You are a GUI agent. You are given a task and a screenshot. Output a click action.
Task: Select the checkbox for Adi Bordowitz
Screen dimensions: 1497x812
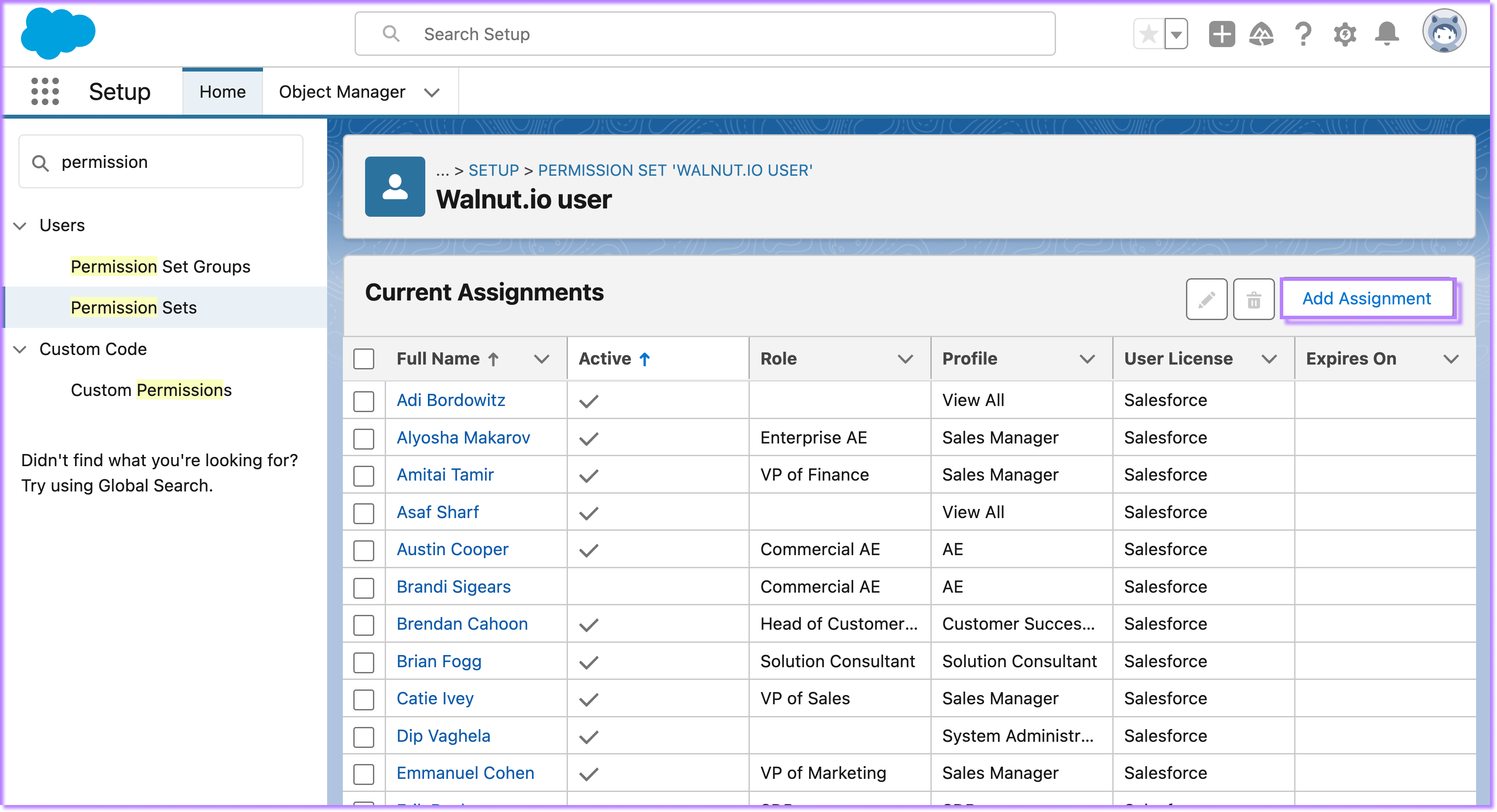364,401
